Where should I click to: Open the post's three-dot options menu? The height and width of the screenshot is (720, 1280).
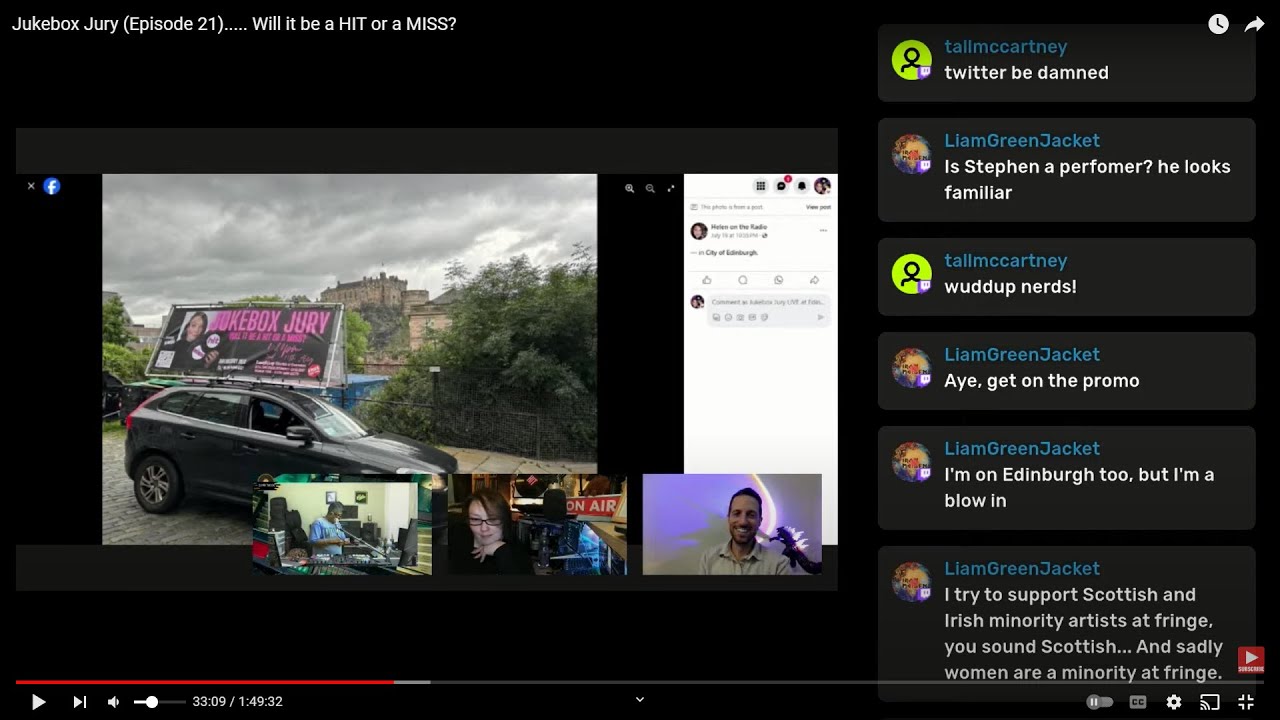point(823,230)
